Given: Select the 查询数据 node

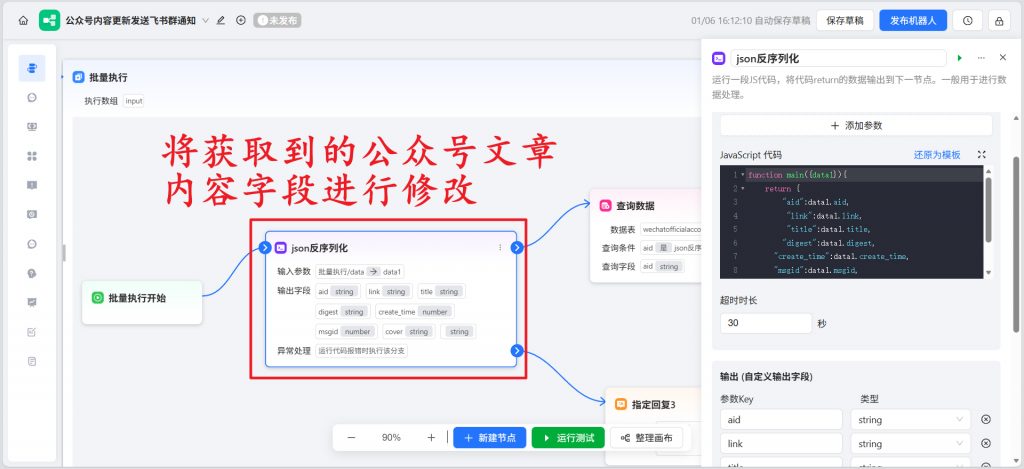Looking at the screenshot, I should (645, 236).
